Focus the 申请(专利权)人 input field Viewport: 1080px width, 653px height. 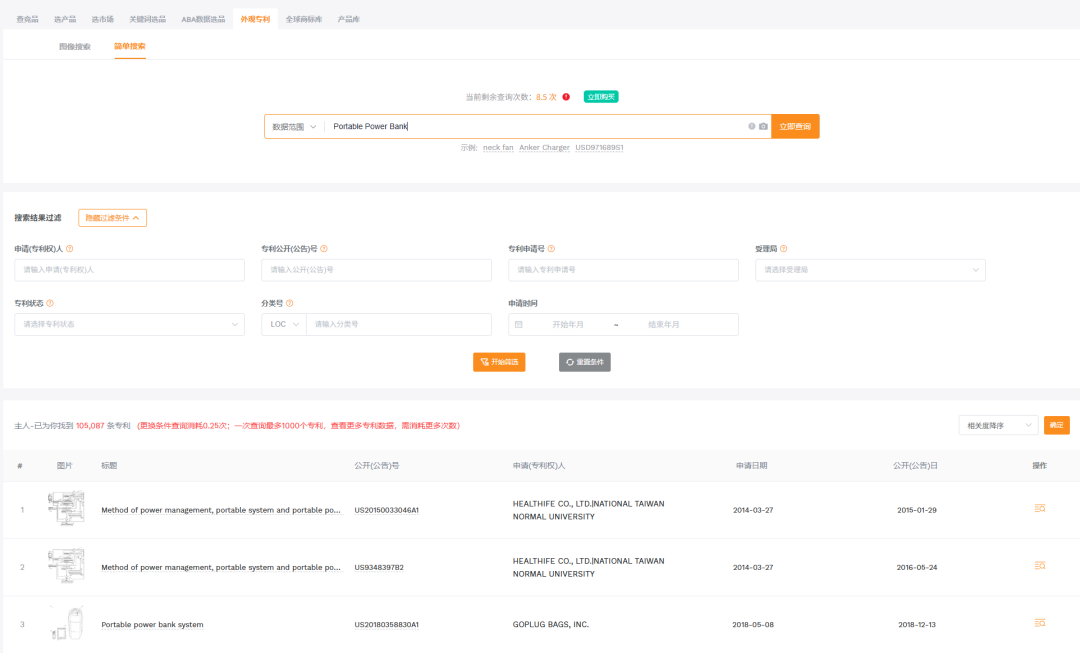[x=129, y=270]
